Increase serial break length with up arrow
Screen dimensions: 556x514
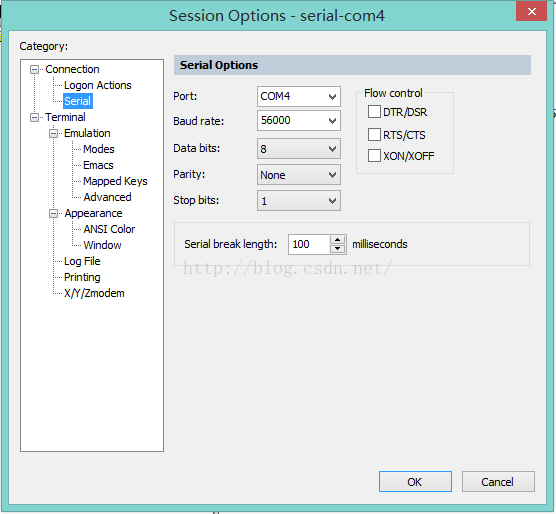click(338, 240)
